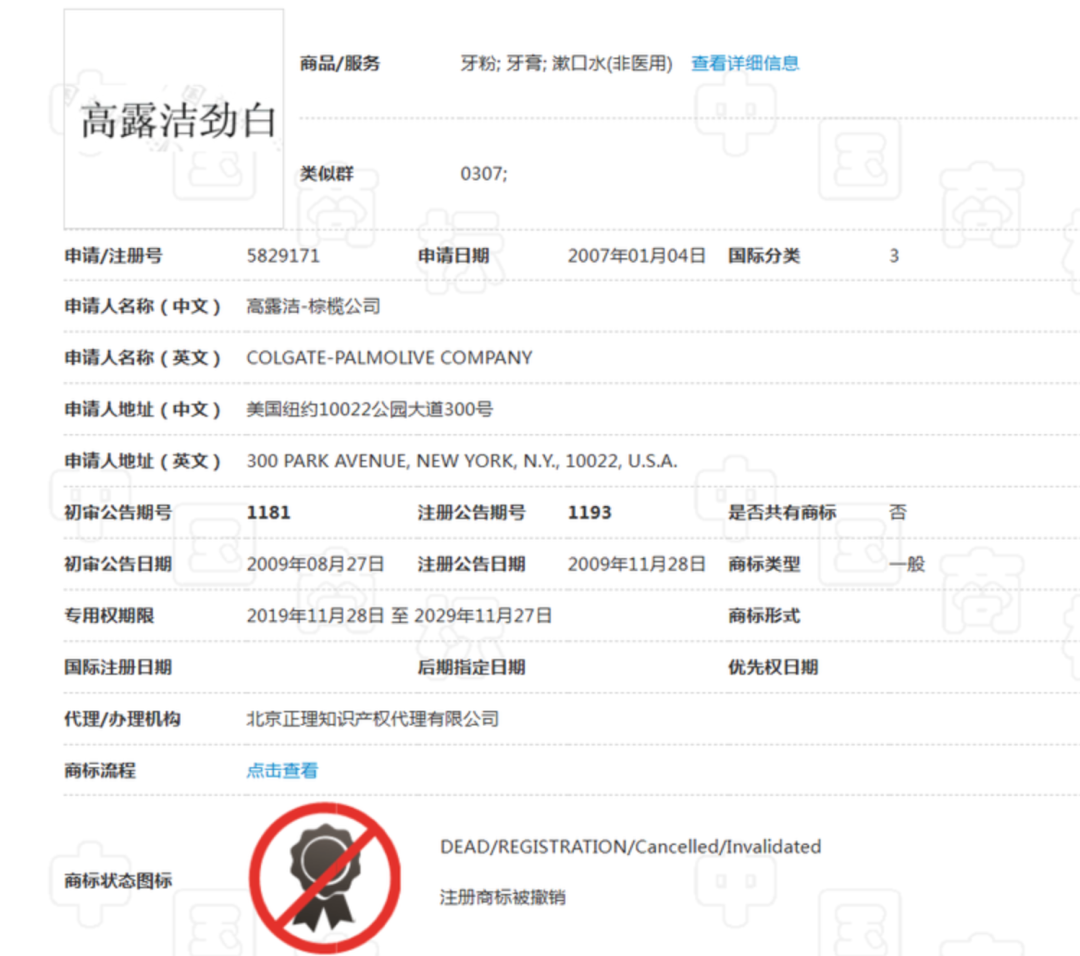Select the 后期指定日期 label
This screenshot has width=1080, height=956.
tap(472, 667)
